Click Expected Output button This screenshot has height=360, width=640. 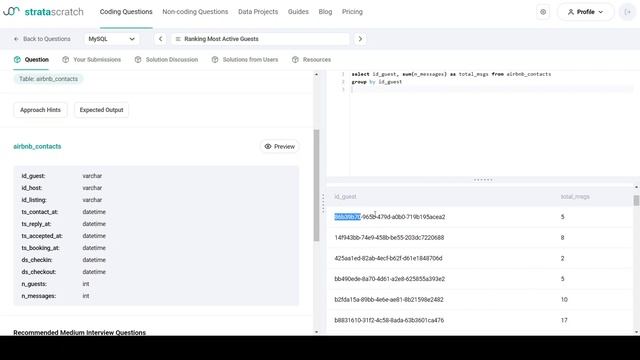[101, 110]
